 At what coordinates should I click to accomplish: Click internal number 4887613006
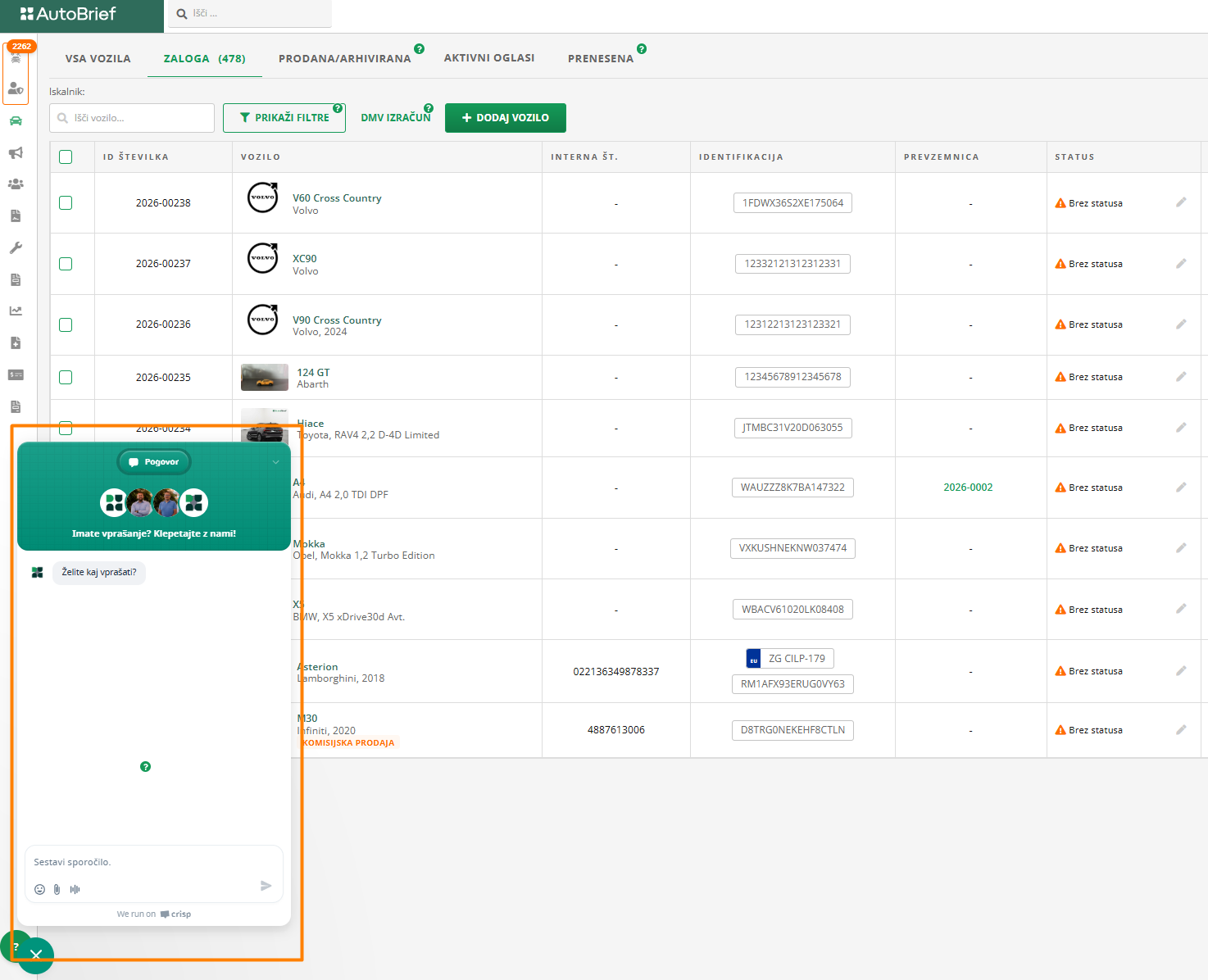coord(616,730)
